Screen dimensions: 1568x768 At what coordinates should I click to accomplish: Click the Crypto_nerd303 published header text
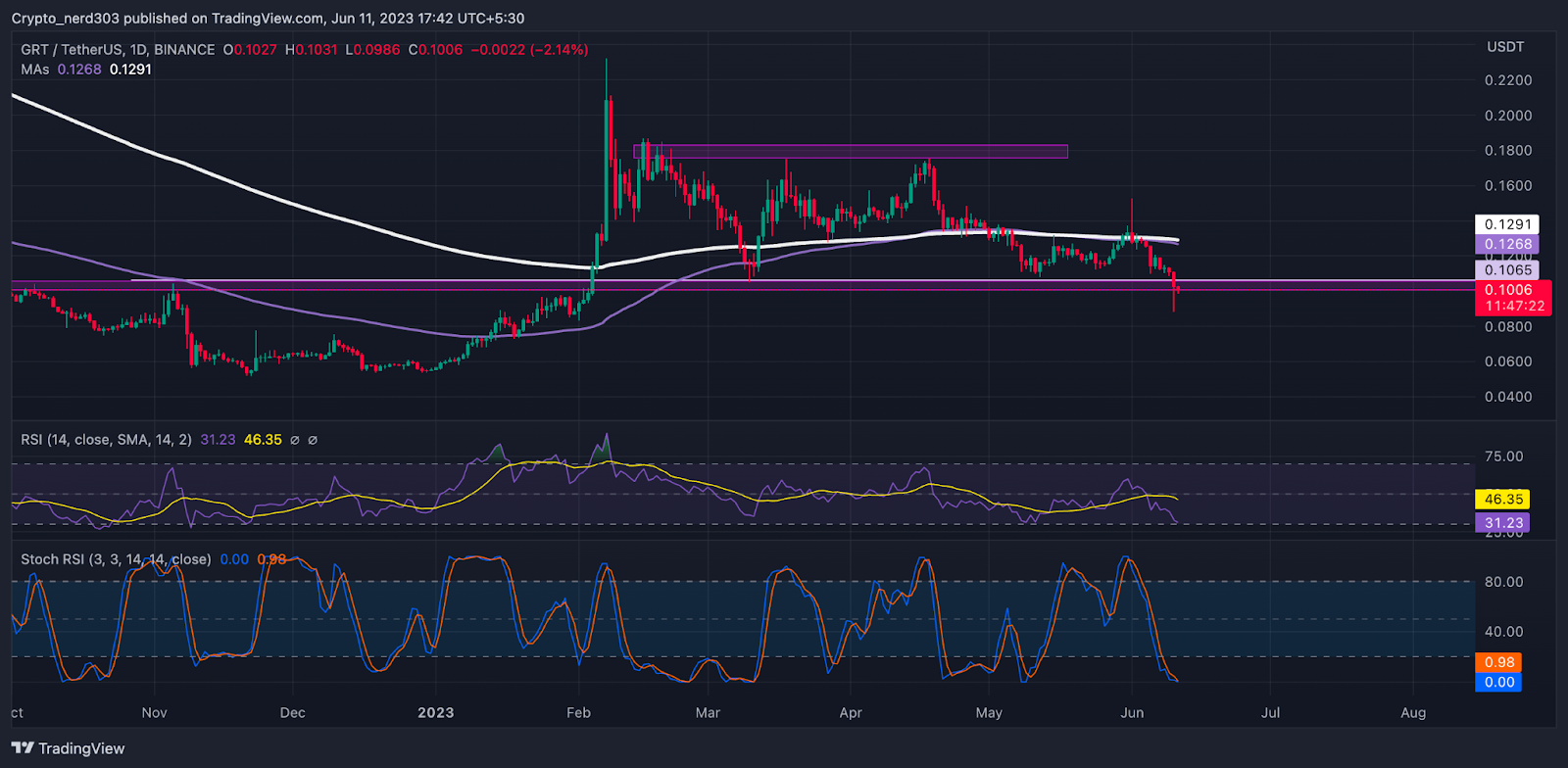pos(268,19)
